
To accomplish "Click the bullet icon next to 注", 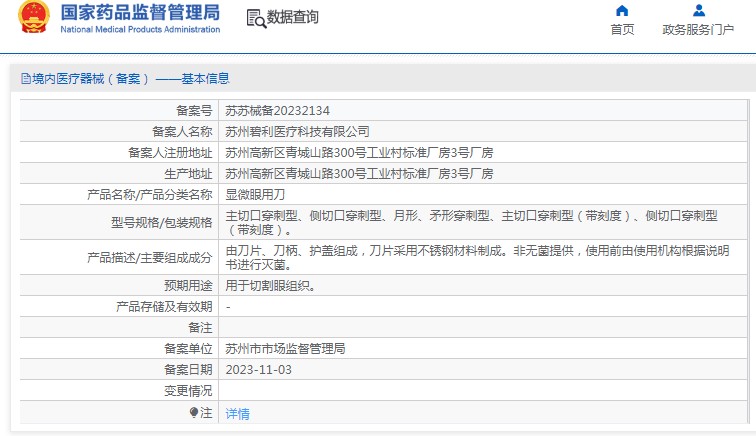I will tap(194, 412).
